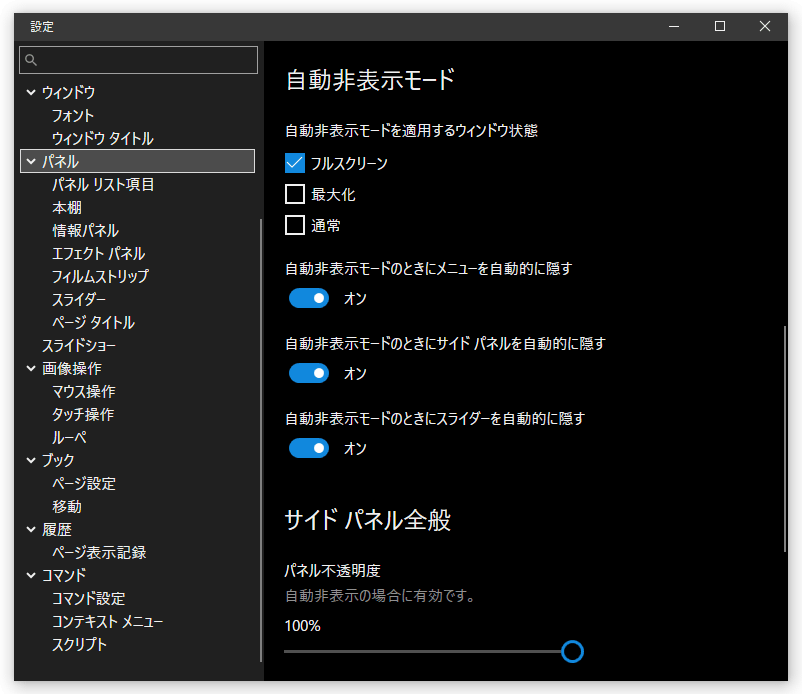Open the ウィンドウ タイトル settings page
802x694 pixels.
click(102, 139)
